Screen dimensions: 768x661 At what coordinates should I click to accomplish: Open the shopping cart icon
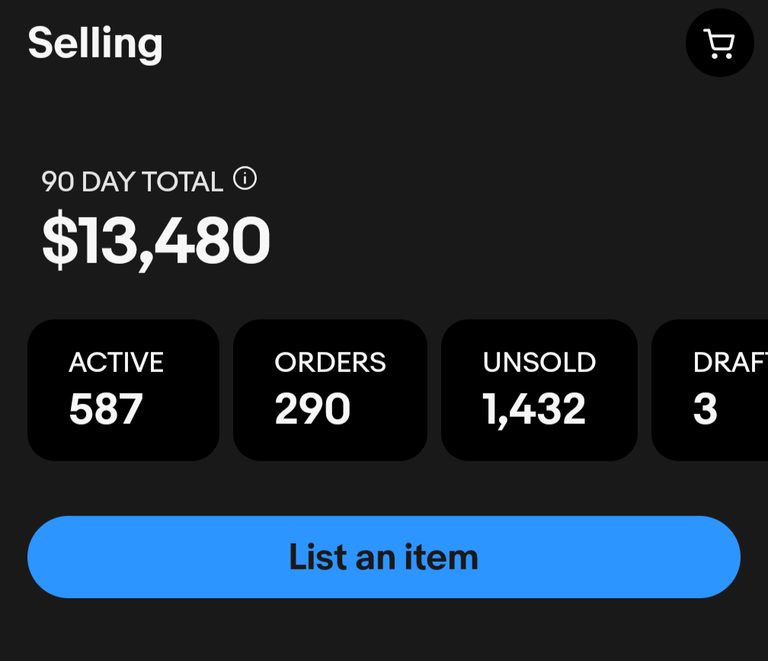720,43
